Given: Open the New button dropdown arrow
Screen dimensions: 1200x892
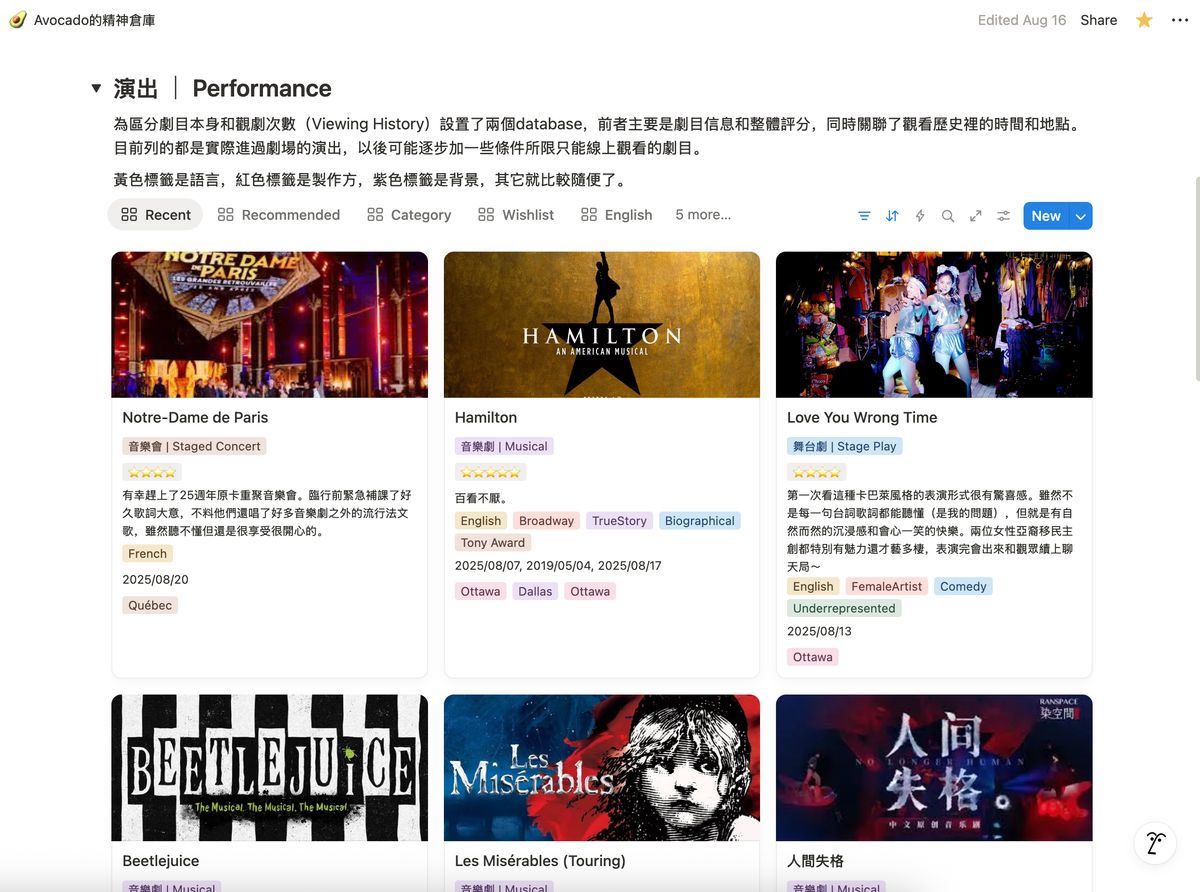Looking at the screenshot, I should pyautogui.click(x=1081, y=216).
